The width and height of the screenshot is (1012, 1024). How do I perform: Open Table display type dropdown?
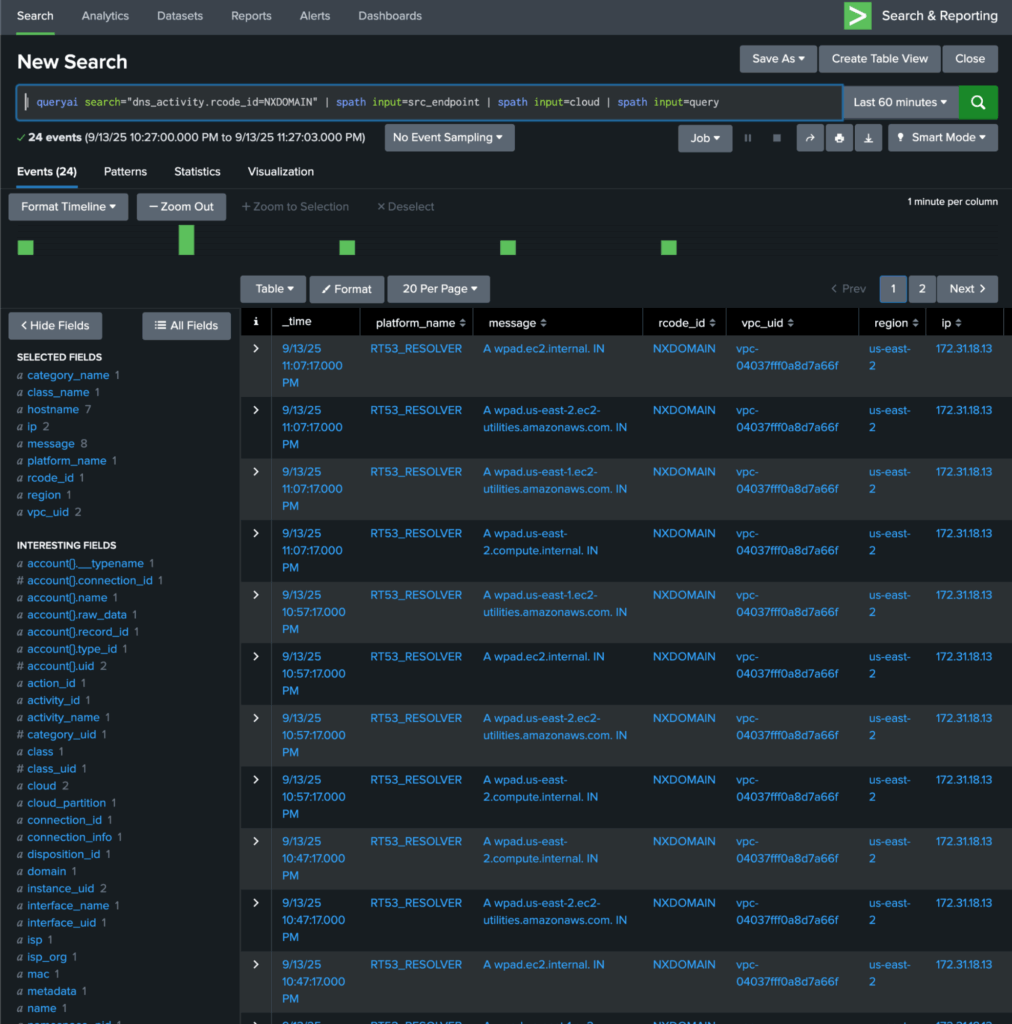(274, 289)
